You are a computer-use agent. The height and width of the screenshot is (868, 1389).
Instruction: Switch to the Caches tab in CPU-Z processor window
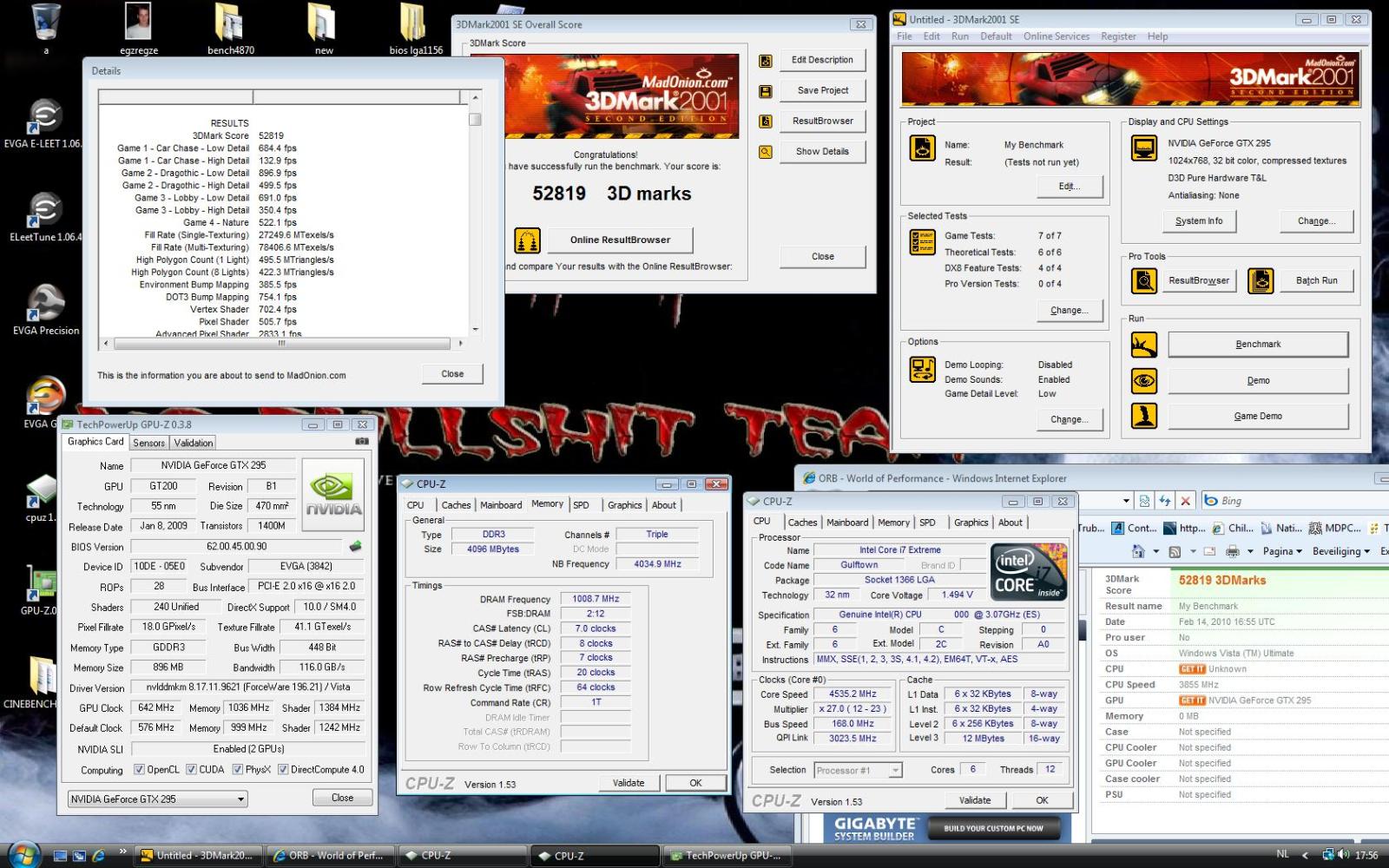(x=802, y=523)
